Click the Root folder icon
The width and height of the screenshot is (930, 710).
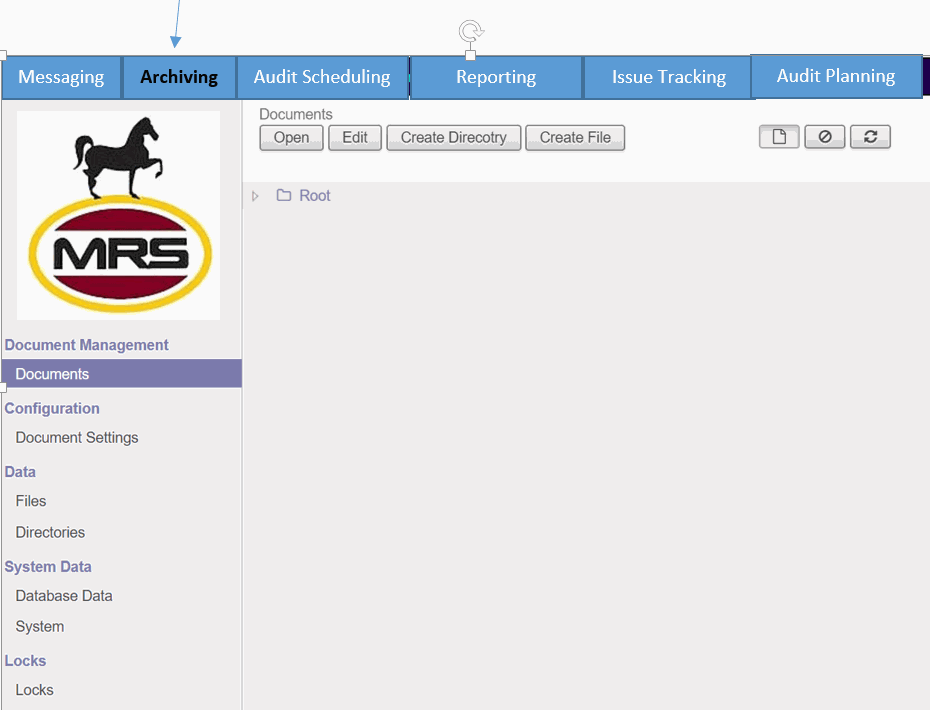[283, 195]
